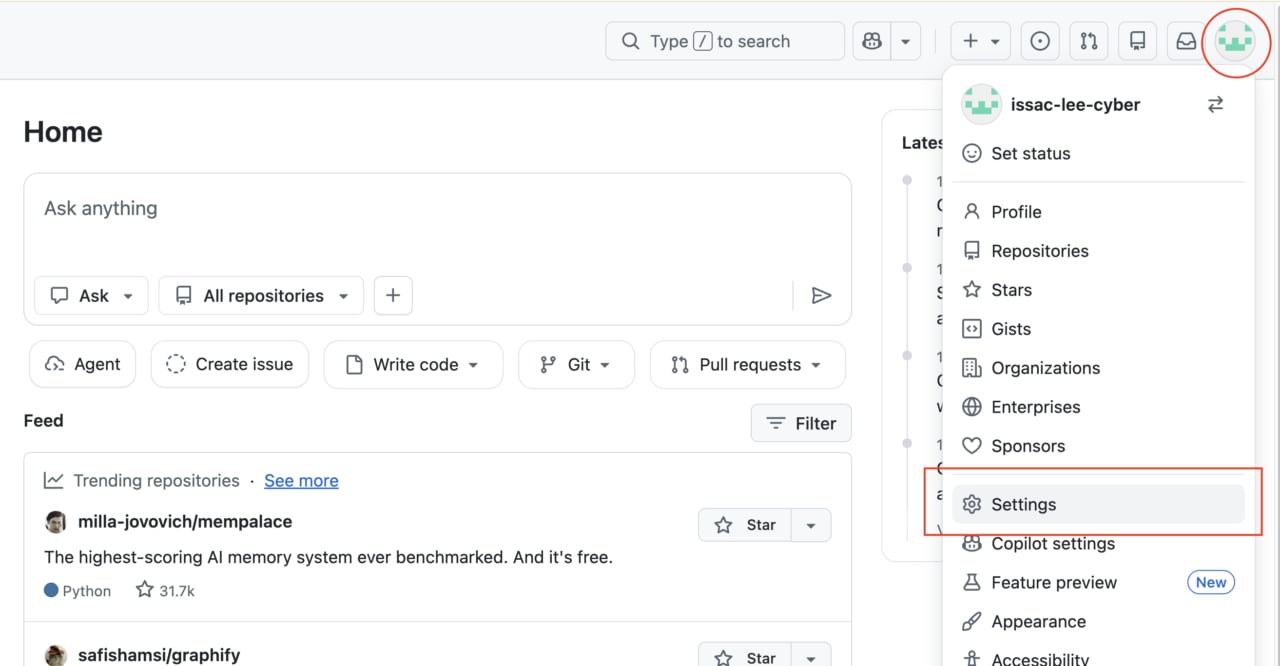Open the Issues icon in header
Viewport: 1280px width, 666px height.
1040,41
